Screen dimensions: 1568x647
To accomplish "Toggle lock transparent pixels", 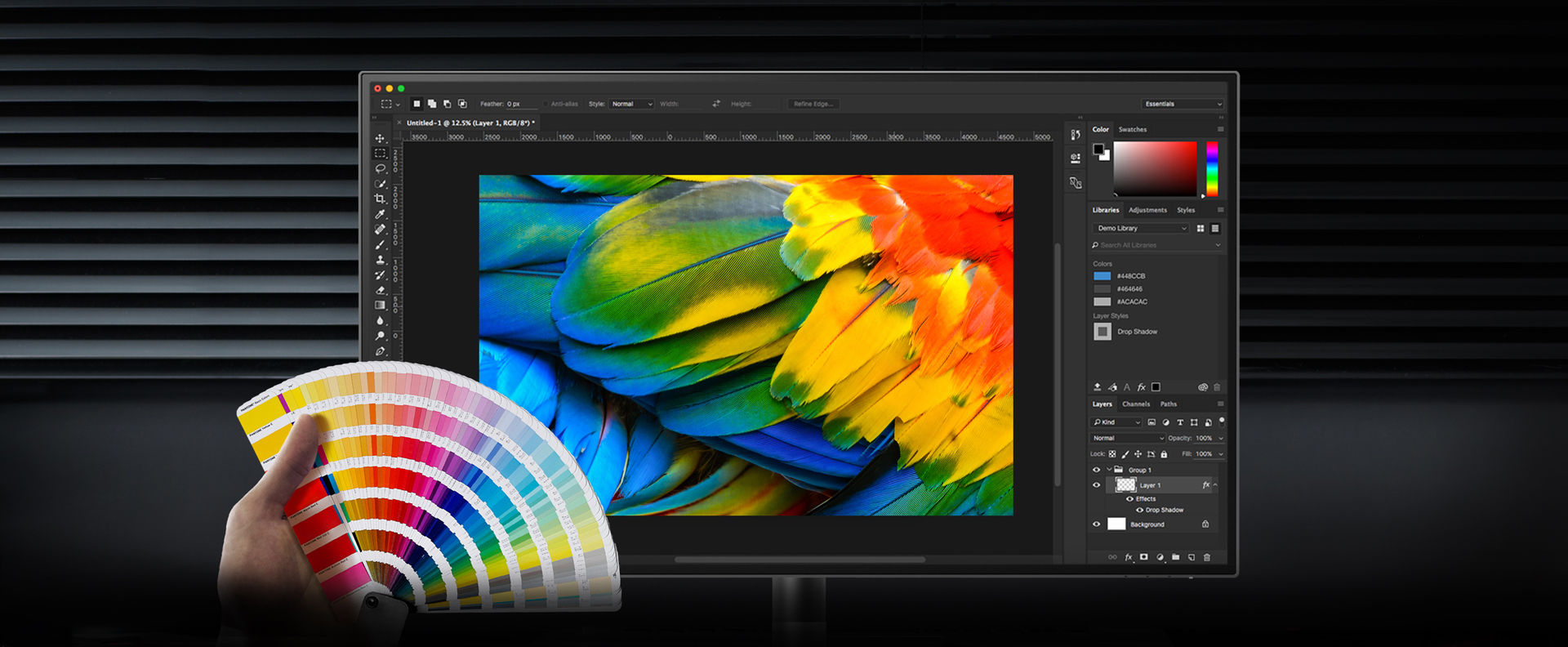I will click(1112, 454).
